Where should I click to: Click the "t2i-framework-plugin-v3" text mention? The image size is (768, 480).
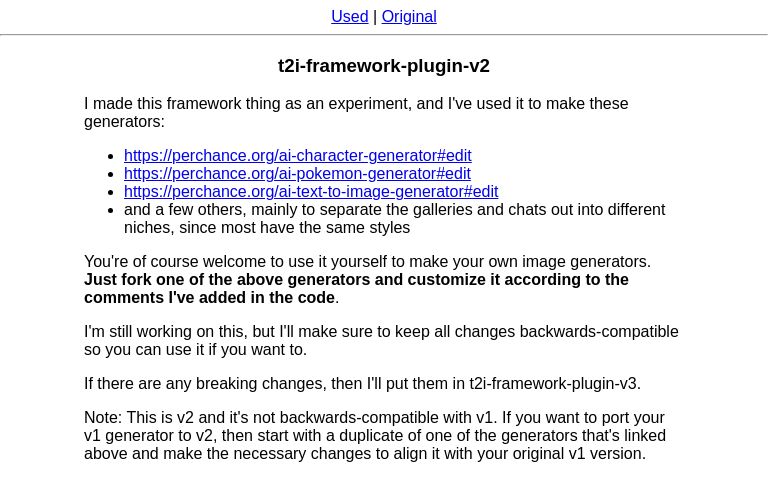(553, 383)
